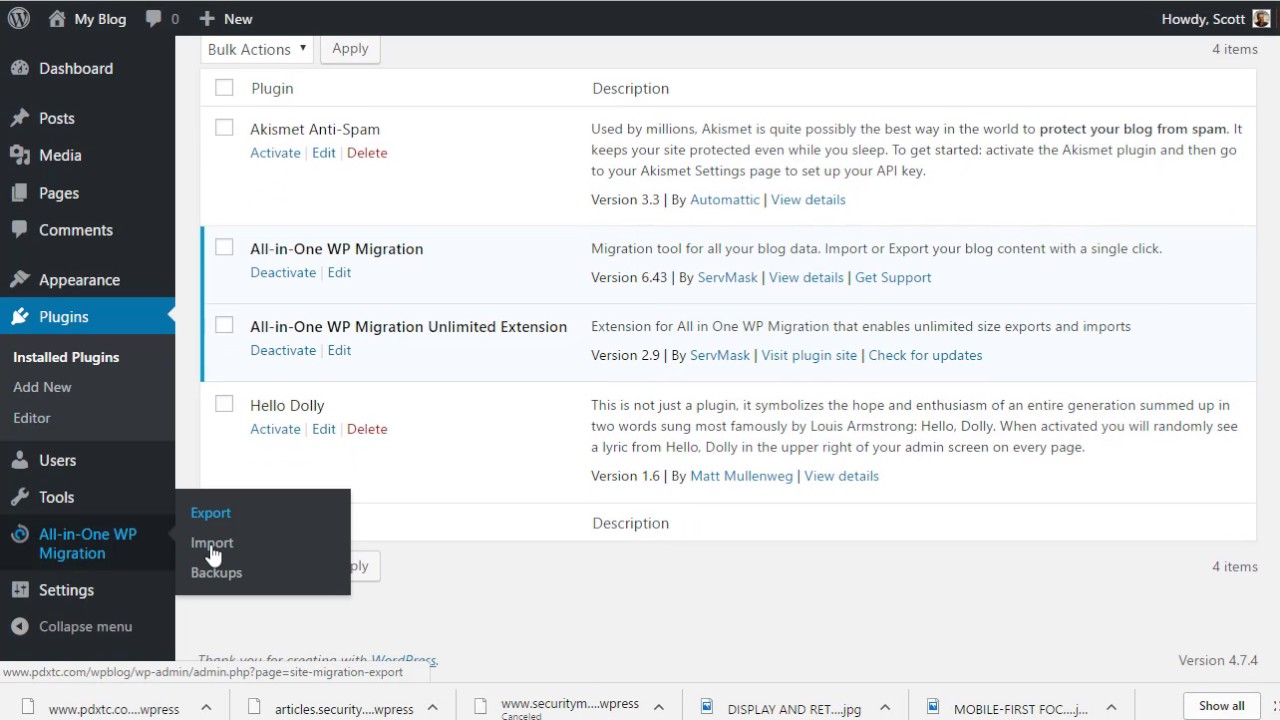Click Check for updates link
The height and width of the screenshot is (720, 1280).
[x=925, y=355]
